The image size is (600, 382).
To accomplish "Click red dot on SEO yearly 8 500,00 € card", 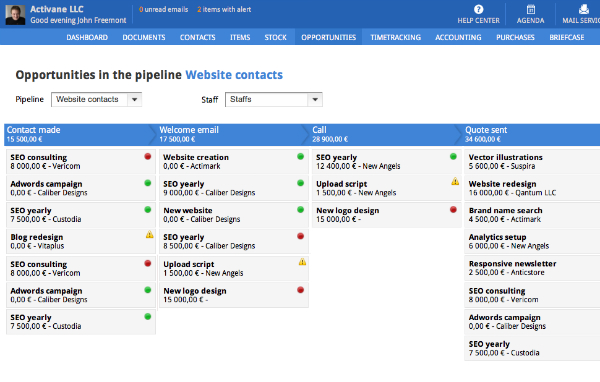I will pos(300,237).
